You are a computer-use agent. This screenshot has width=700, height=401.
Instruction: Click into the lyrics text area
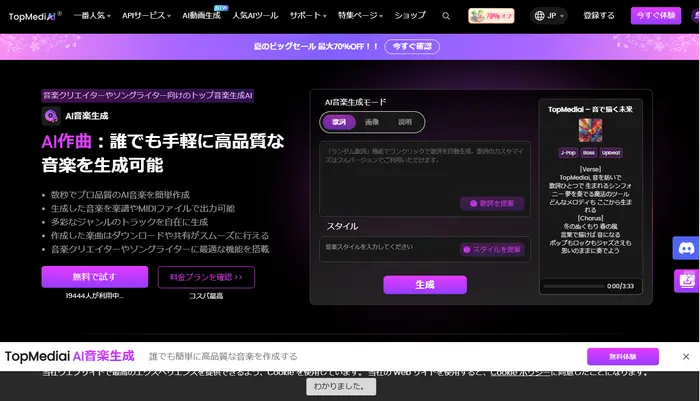pos(425,179)
